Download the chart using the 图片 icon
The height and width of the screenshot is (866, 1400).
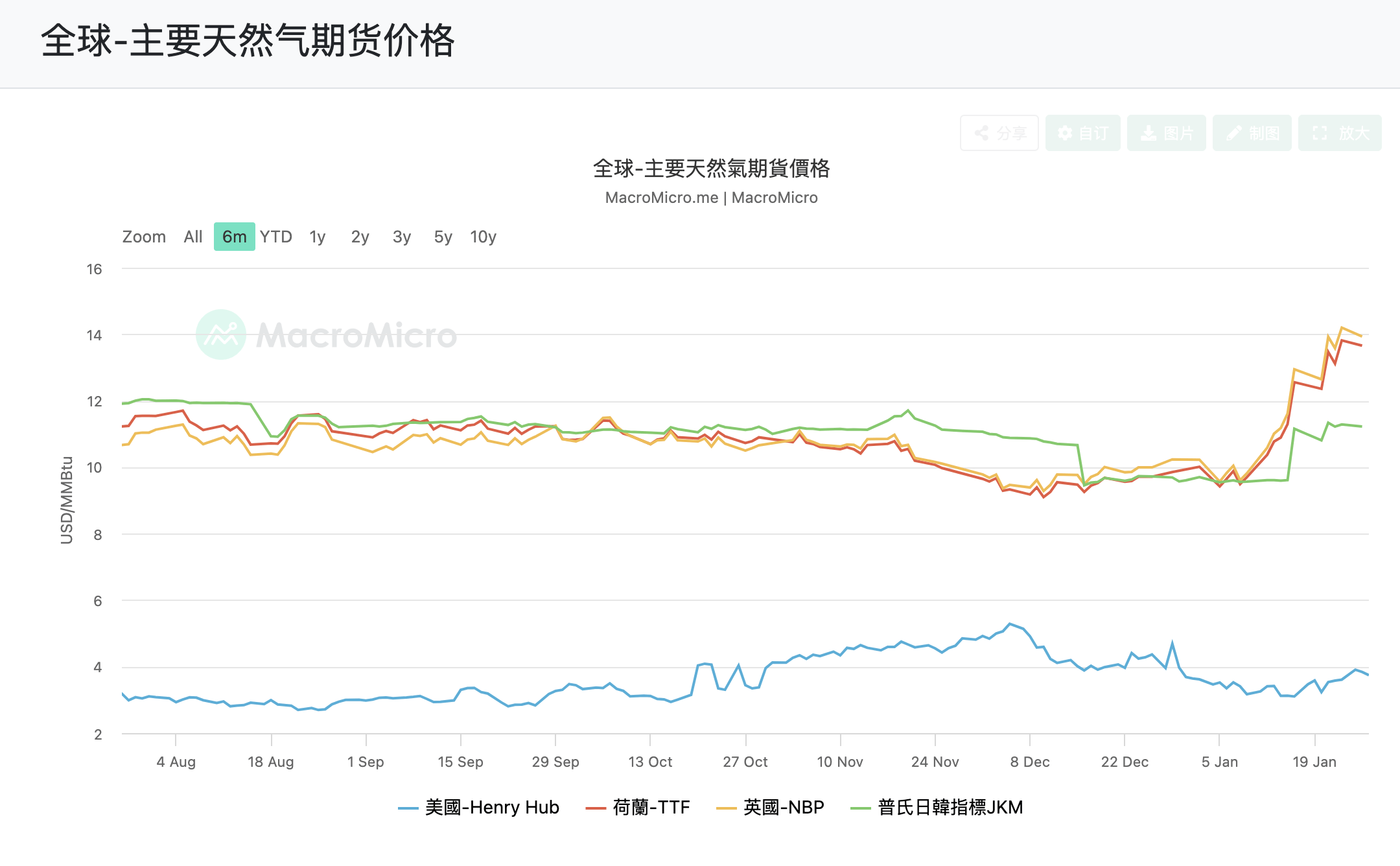pos(1166,133)
